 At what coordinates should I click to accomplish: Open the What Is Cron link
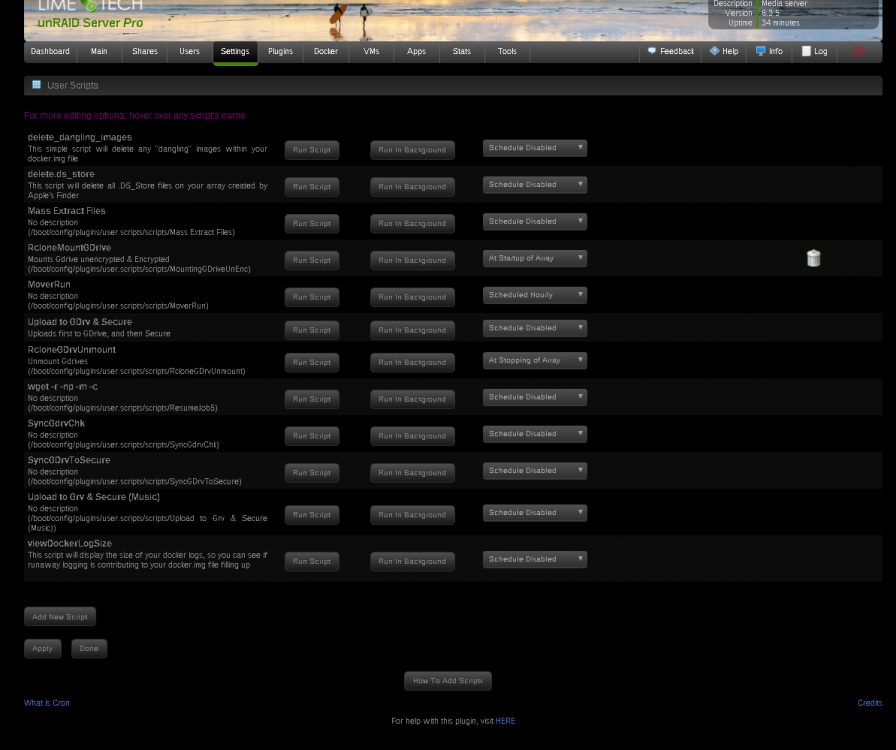click(47, 703)
